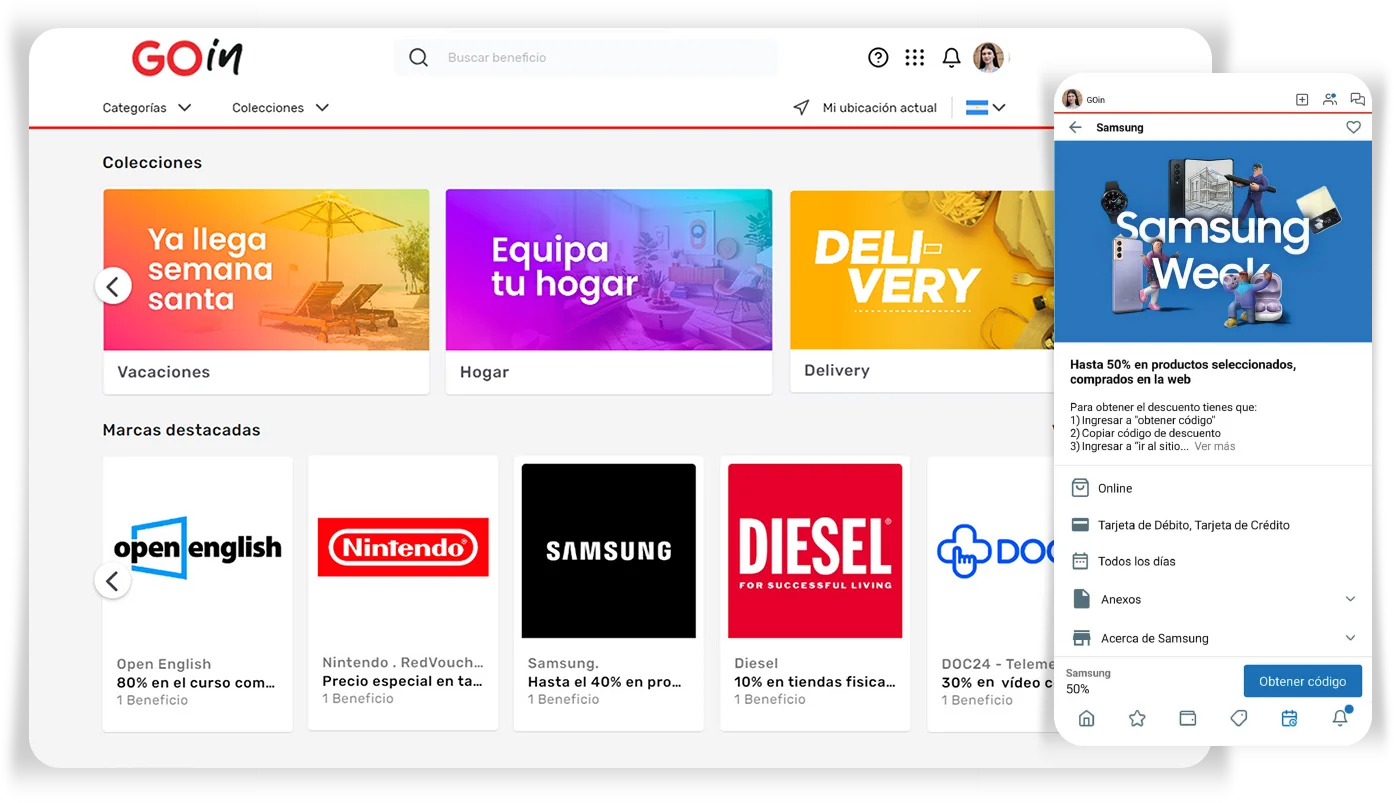Viewport: 1394px width, 803px height.
Task: Click the Online row text
Action: tap(1115, 488)
